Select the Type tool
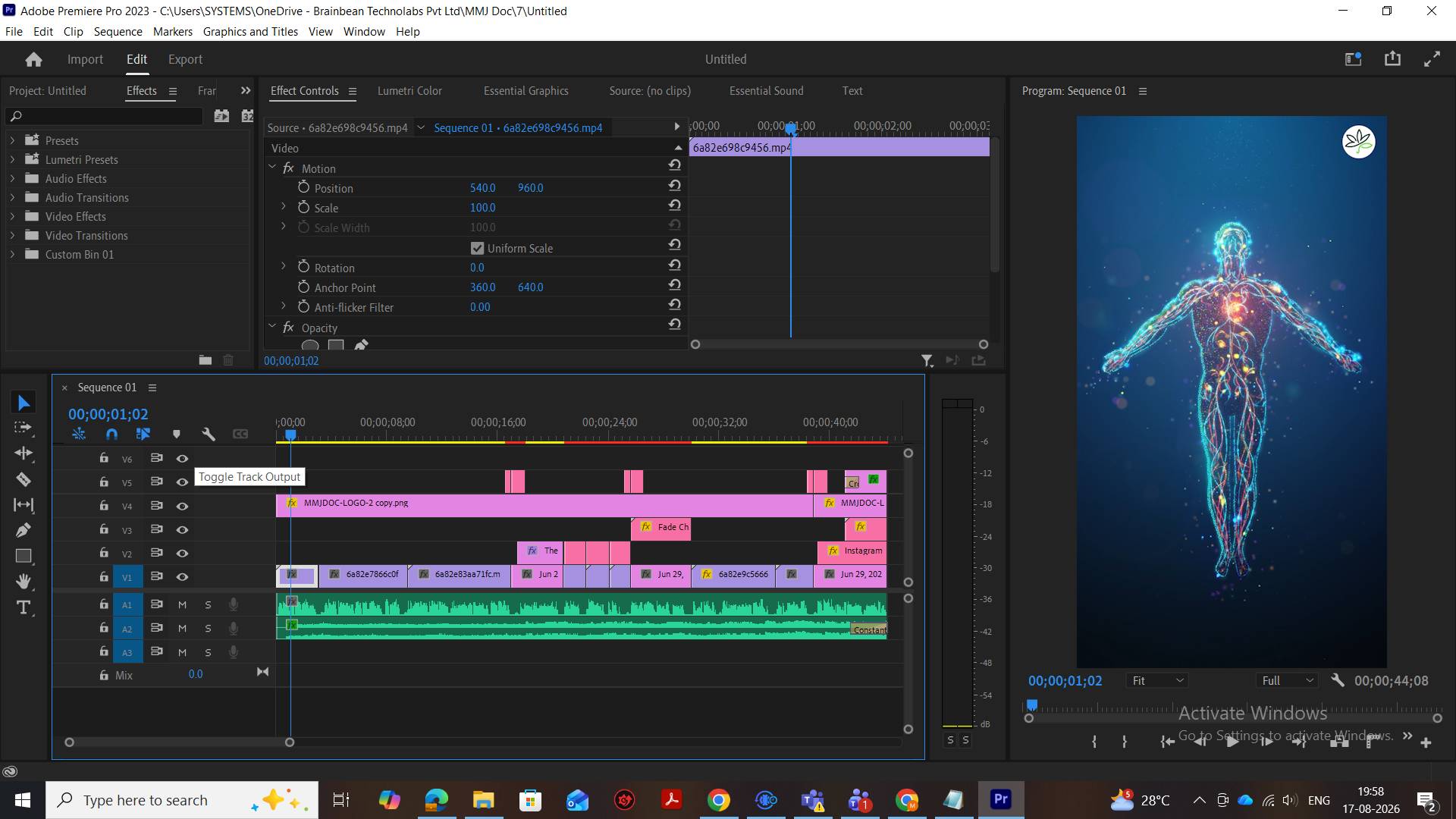The image size is (1456, 819). pos(24,607)
